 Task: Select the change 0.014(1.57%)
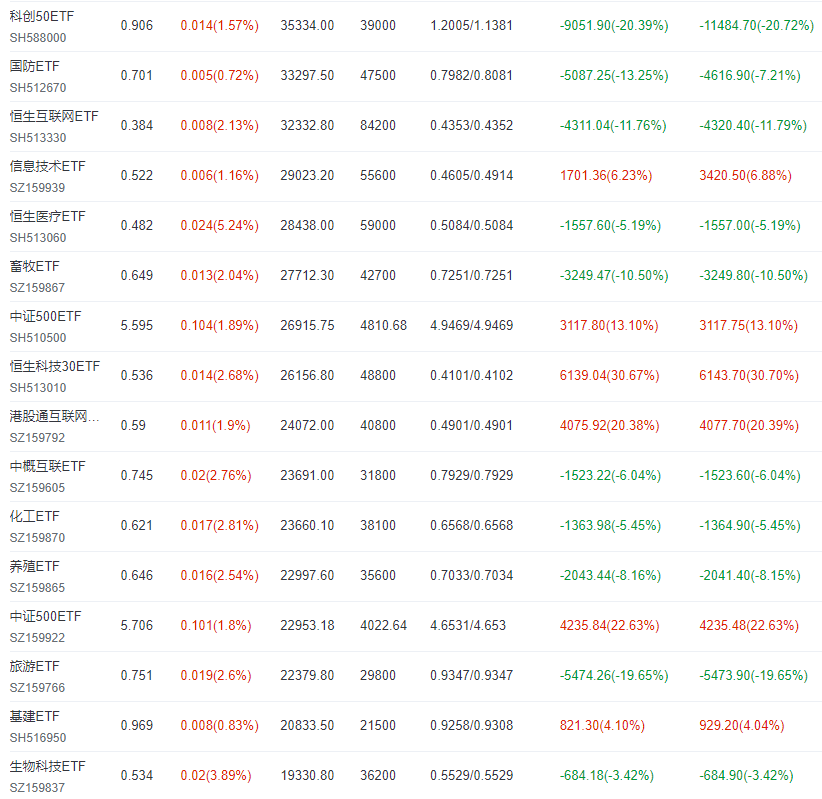(x=220, y=25)
